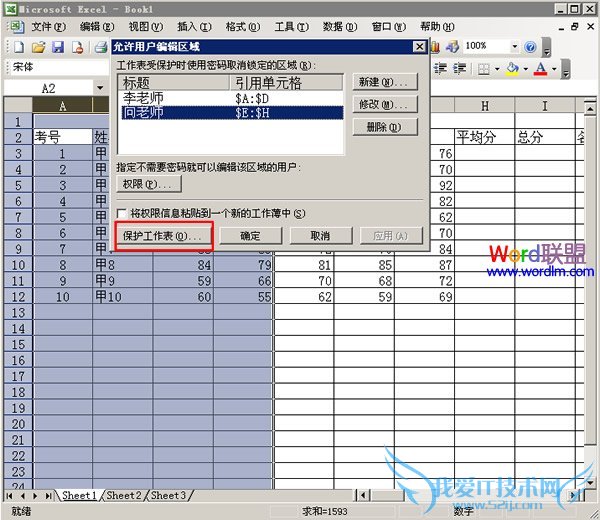Viewport: 600px width, 520px height.
Task: Click the 新建 (New) range button
Action: click(x=385, y=82)
